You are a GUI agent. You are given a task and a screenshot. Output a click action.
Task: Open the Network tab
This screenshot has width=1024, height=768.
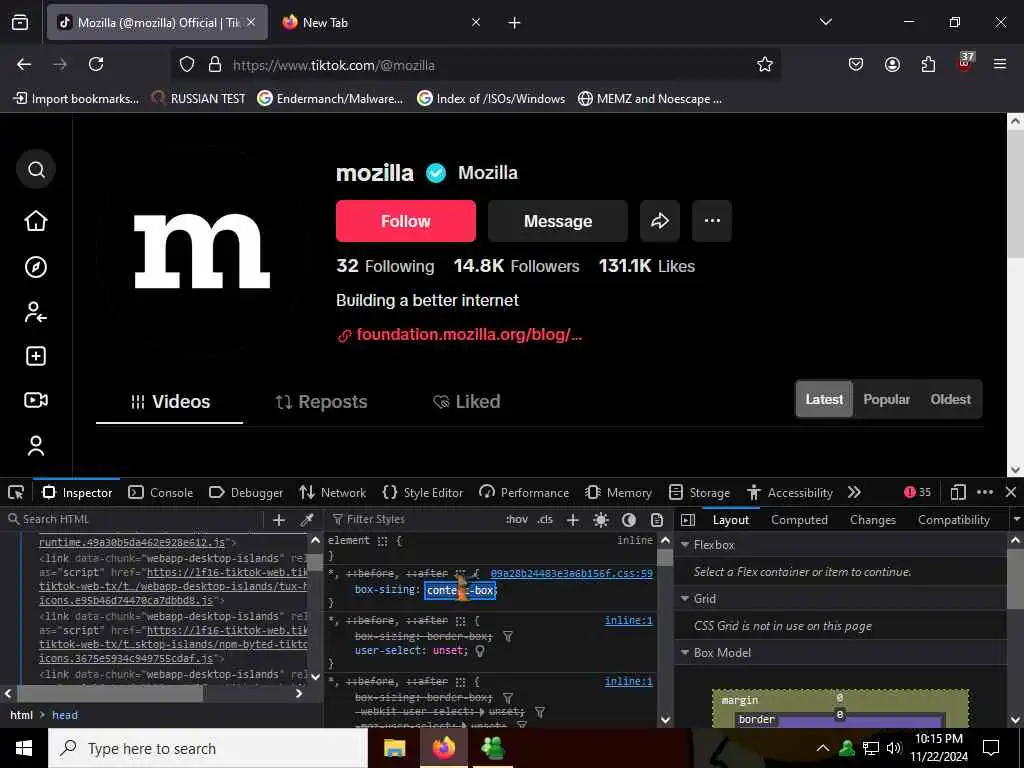(x=332, y=493)
